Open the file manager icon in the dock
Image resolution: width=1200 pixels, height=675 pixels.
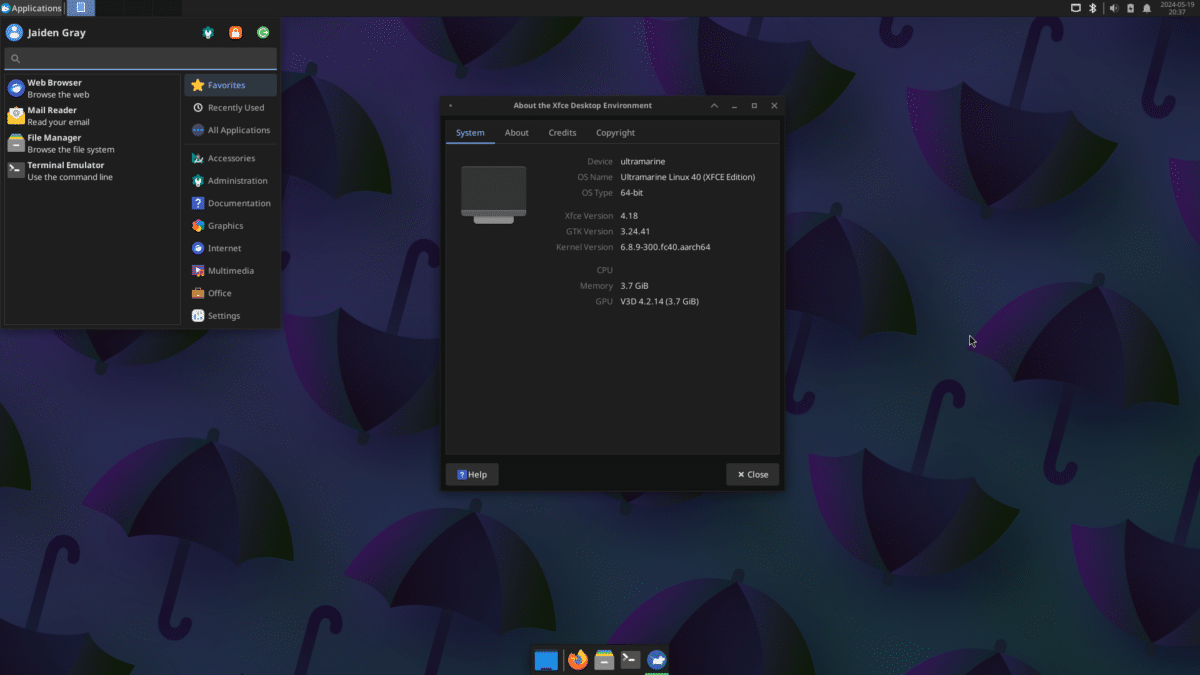tap(604, 659)
